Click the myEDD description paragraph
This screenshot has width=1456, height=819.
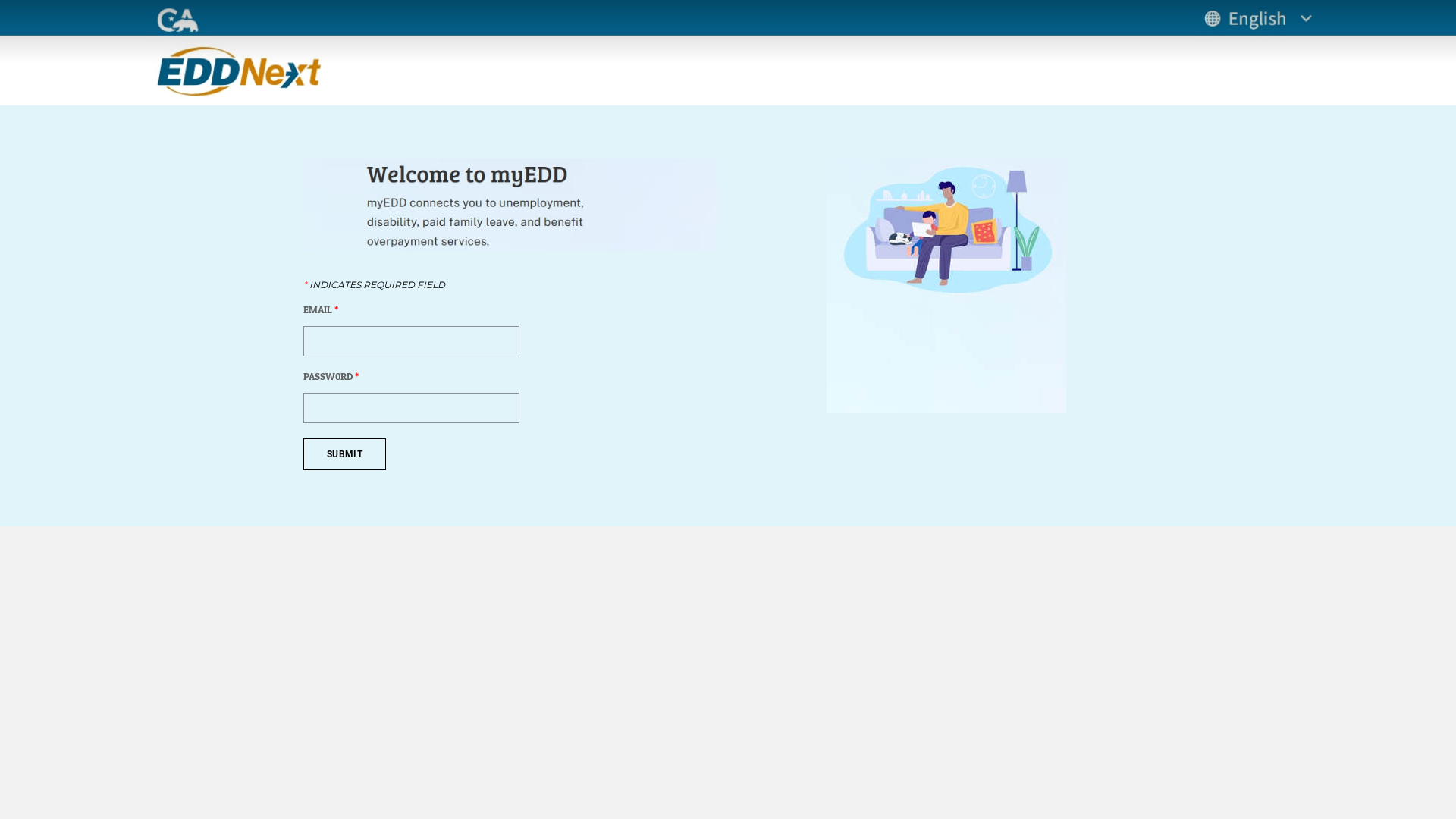click(475, 222)
